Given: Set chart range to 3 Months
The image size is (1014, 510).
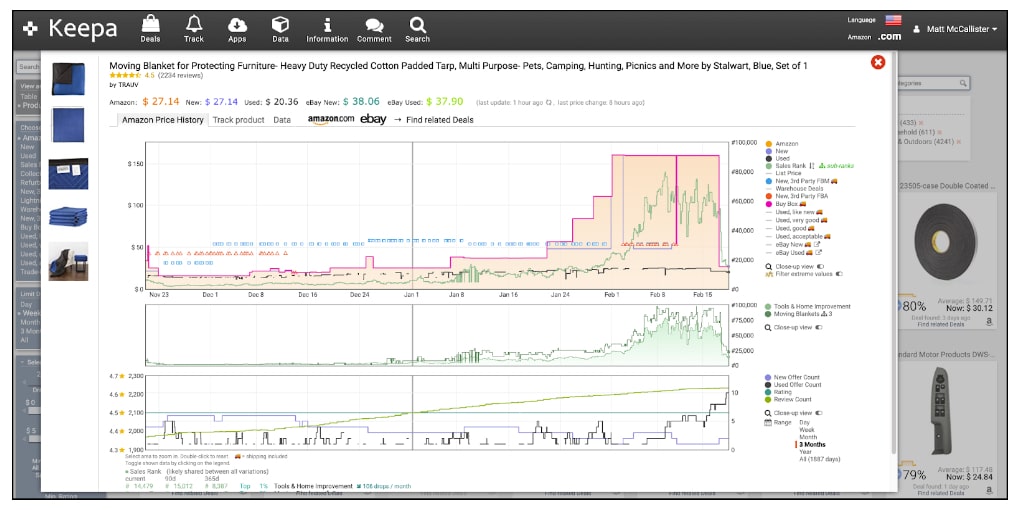Looking at the screenshot, I should 812,445.
